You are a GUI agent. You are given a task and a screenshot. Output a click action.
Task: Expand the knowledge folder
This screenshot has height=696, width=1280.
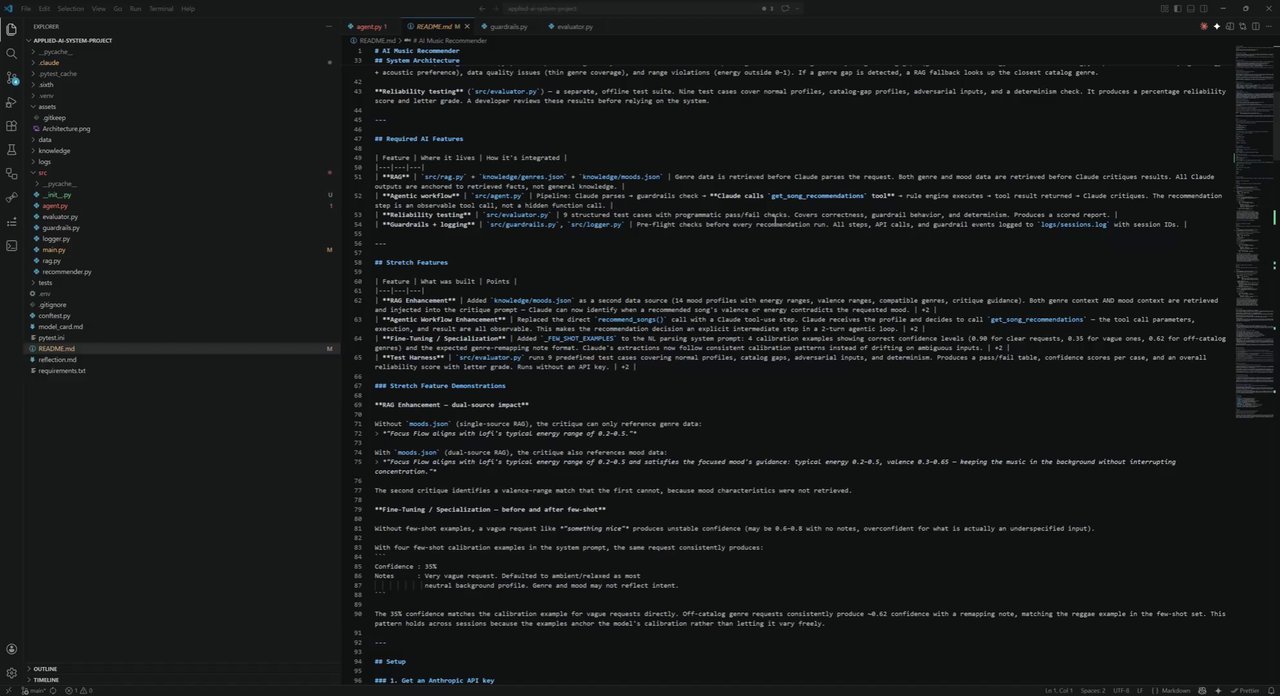54,151
